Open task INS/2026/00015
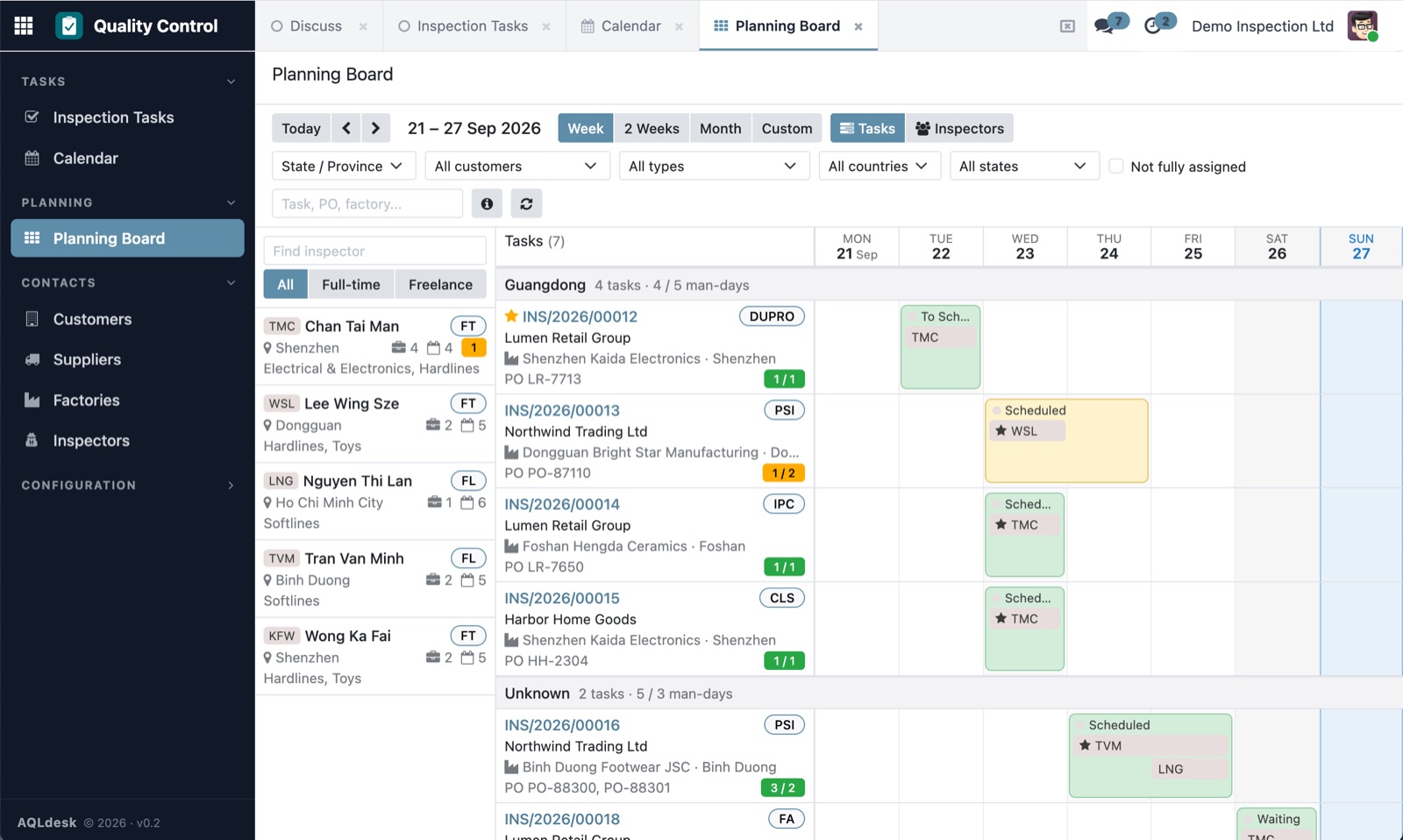The width and height of the screenshot is (1403, 840). click(562, 598)
